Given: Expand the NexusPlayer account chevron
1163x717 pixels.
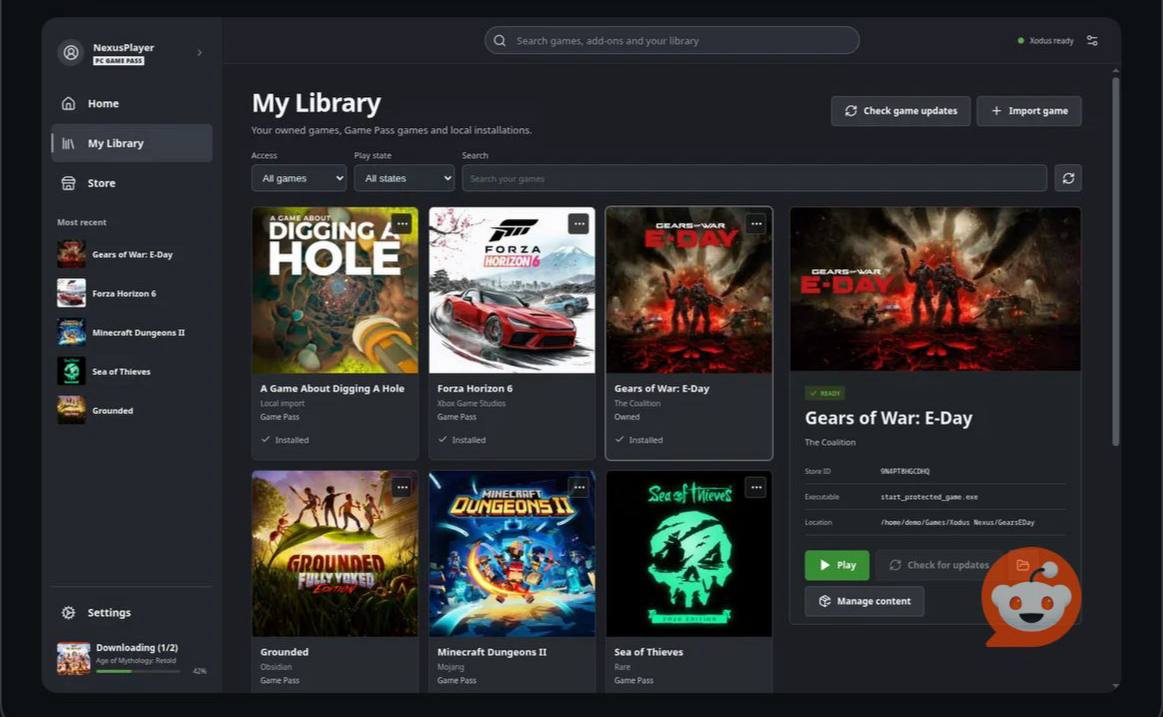Looking at the screenshot, I should click(200, 53).
